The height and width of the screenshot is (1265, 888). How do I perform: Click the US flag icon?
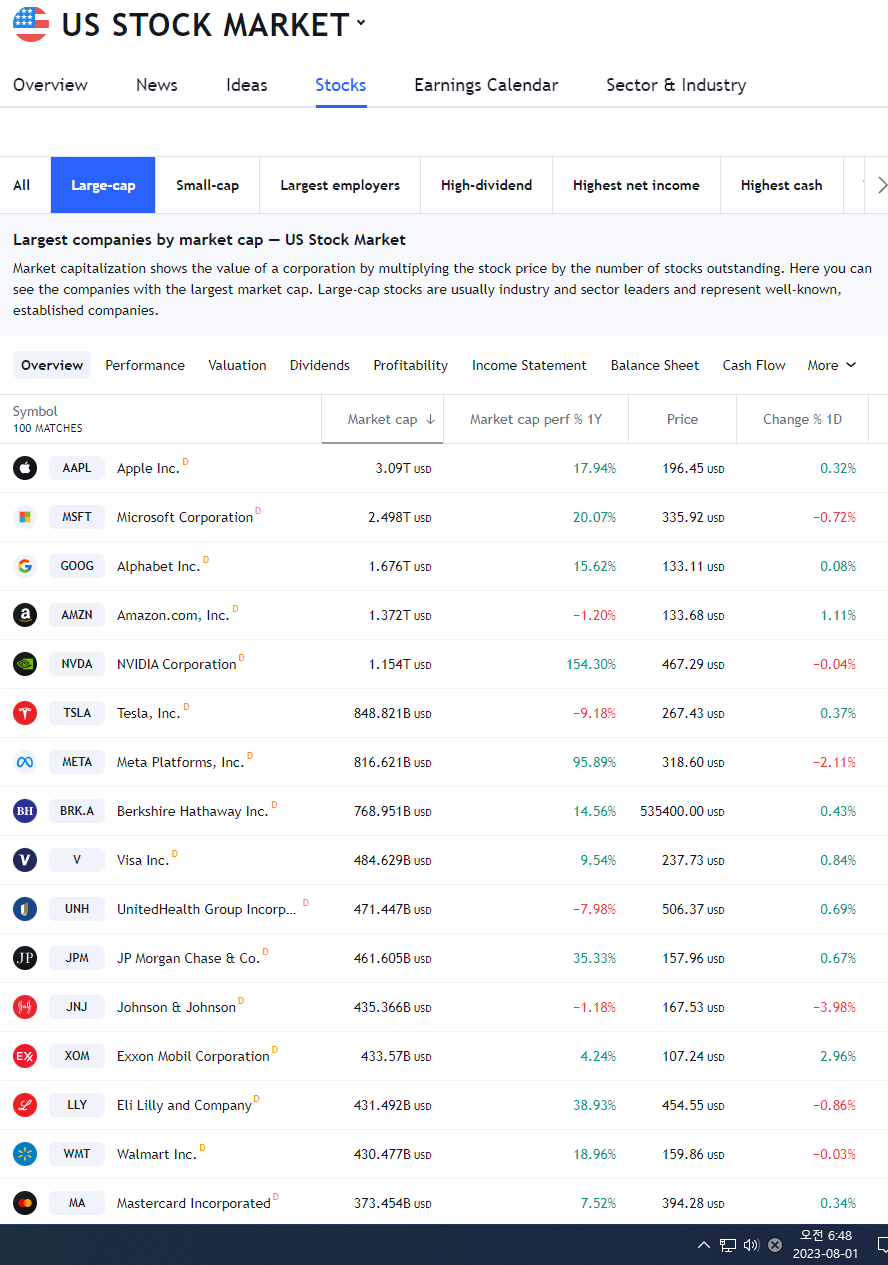click(31, 23)
